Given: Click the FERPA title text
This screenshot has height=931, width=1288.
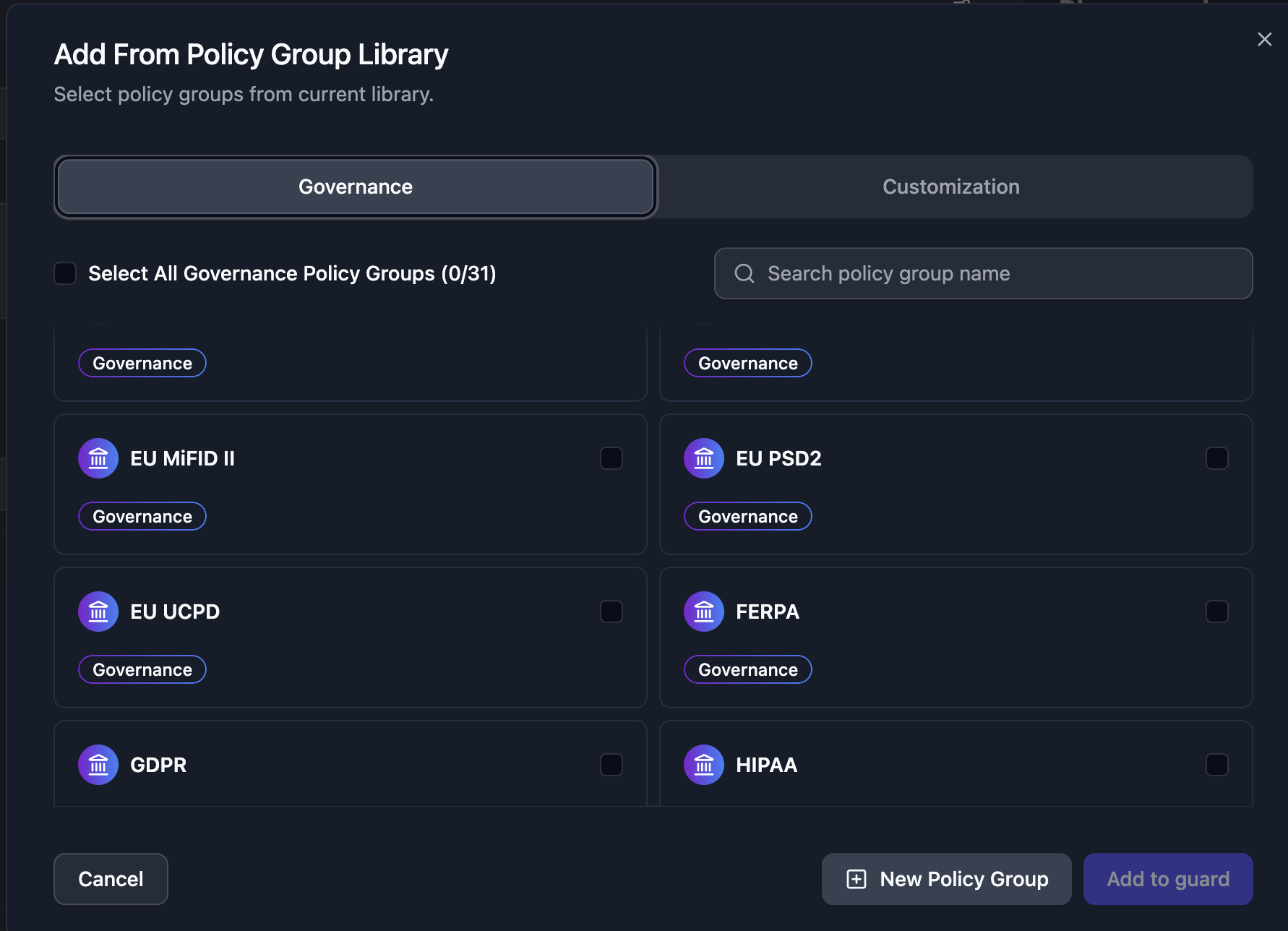Looking at the screenshot, I should [768, 612].
